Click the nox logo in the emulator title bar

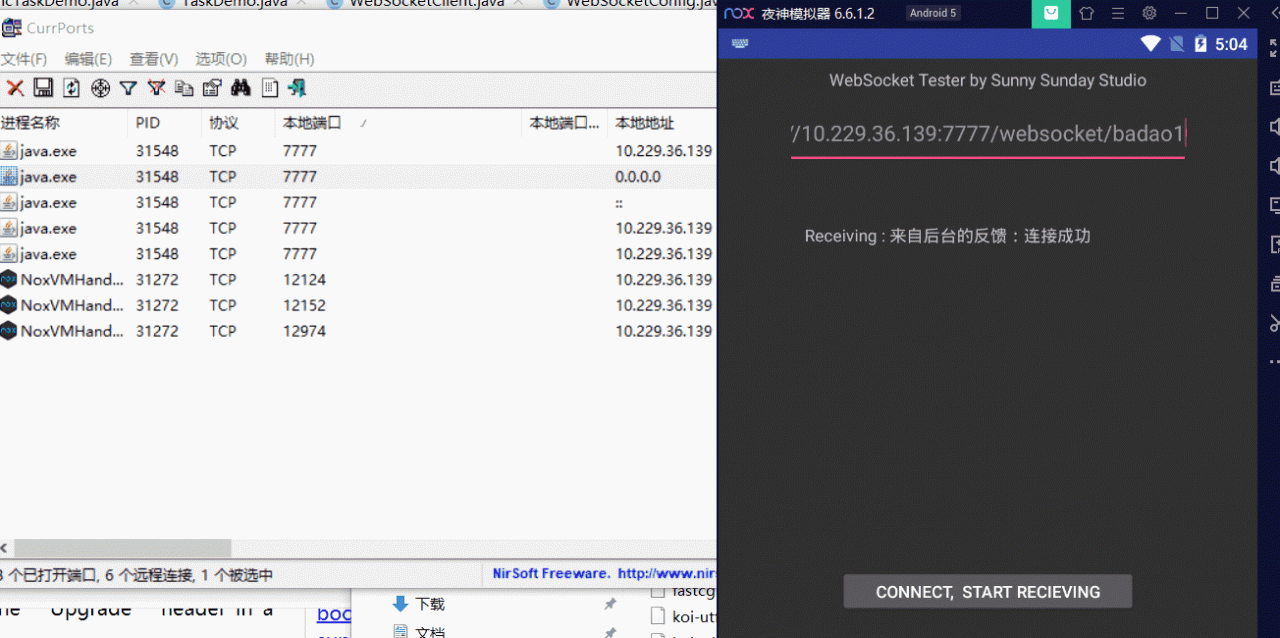(739, 13)
